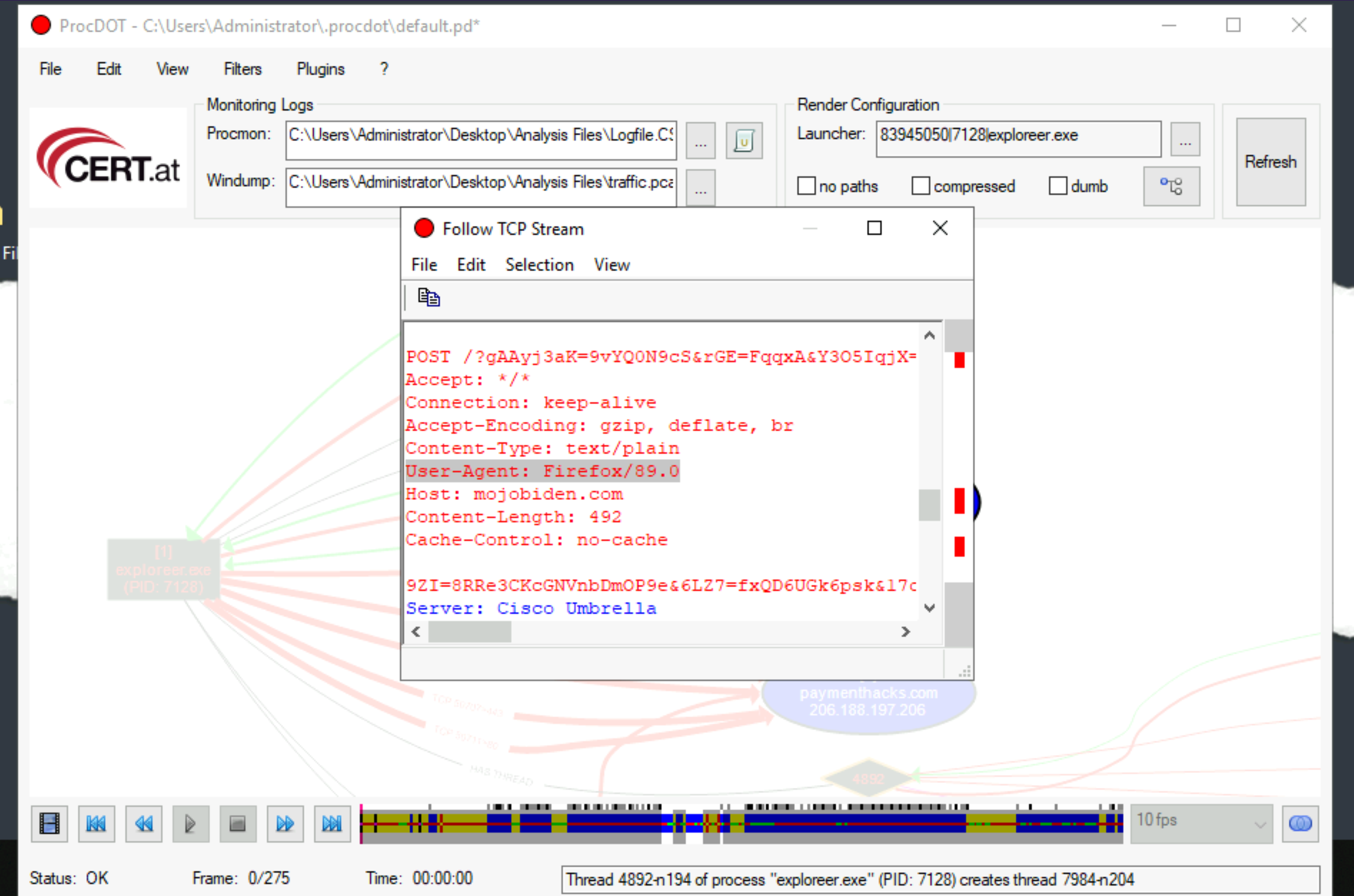The height and width of the screenshot is (896, 1354).
Task: Click the Windump path input field
Action: tap(481, 187)
